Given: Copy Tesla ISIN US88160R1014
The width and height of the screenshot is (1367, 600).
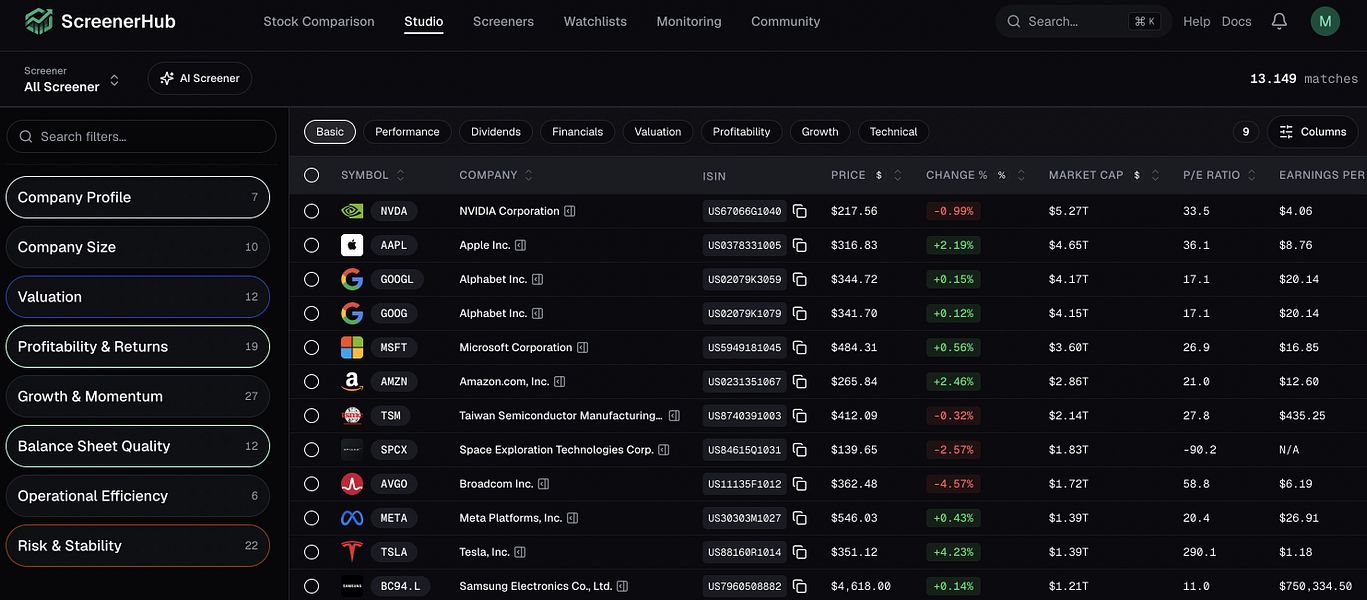Looking at the screenshot, I should point(800,552).
